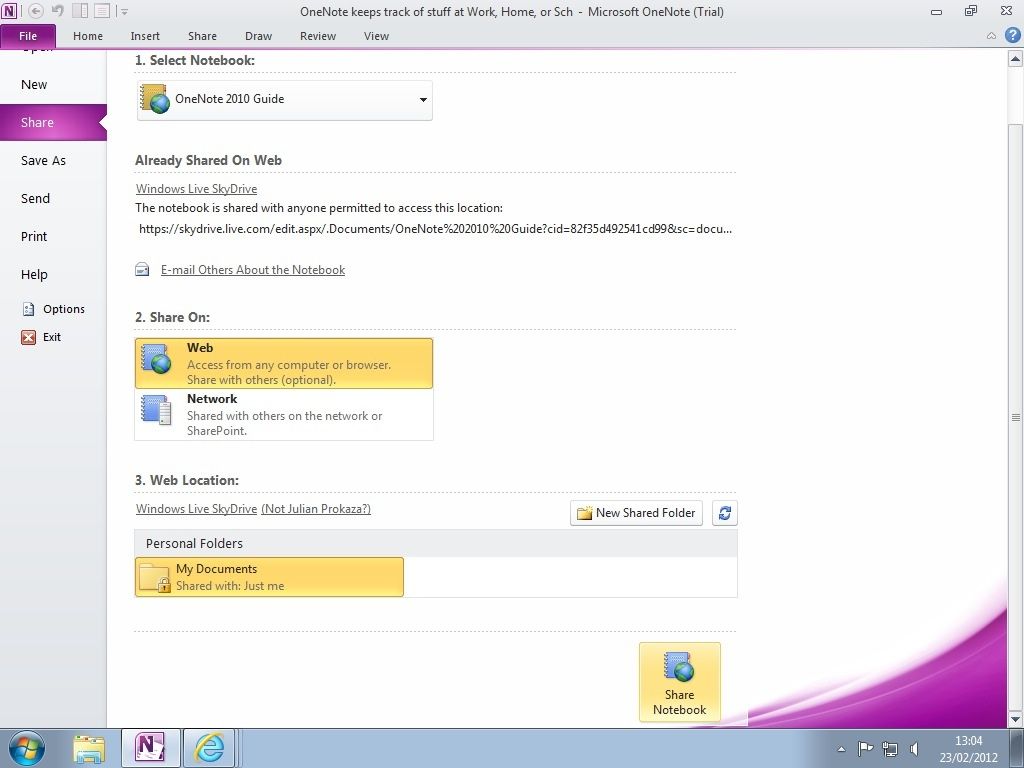Select the My Documents folder
Screen dimensions: 1024x768
tap(269, 577)
